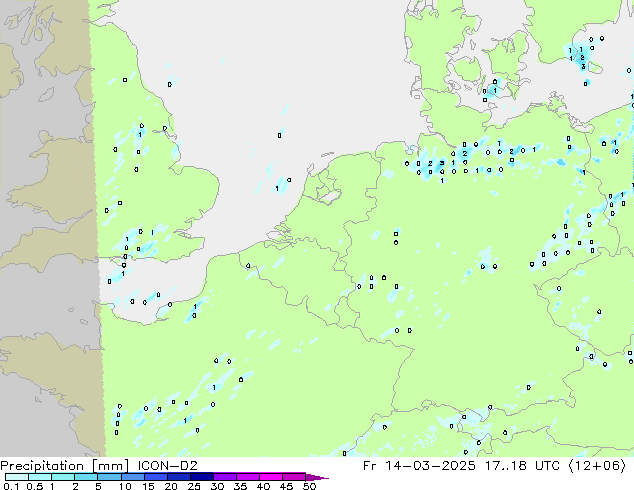Screen dimensions: 634x490
Task: Click the '(12+06)' forecast run label
Action: point(598,466)
